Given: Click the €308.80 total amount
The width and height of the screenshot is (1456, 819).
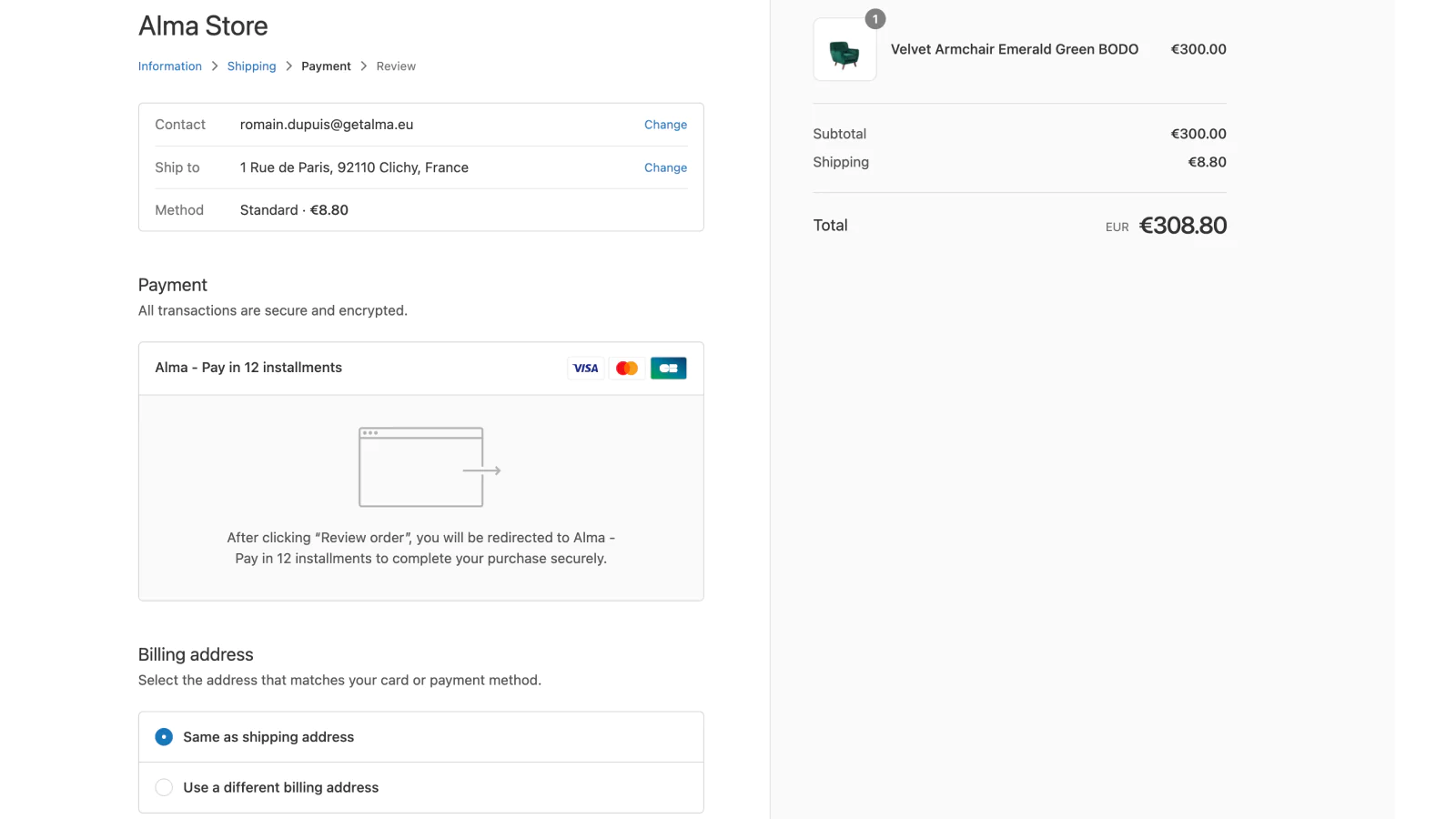Looking at the screenshot, I should (1183, 226).
